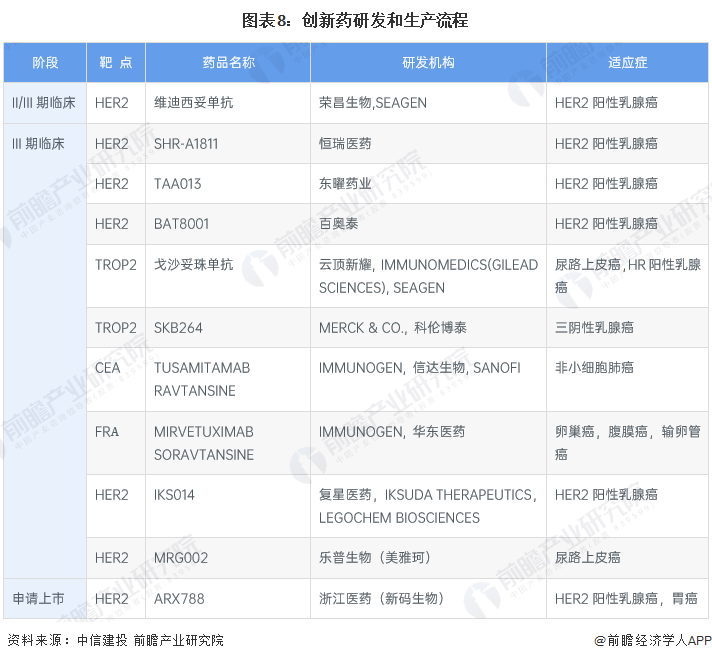Viewport: 712px width, 661px height.
Task: Select drug name SHR-A1811
Action: coord(186,144)
